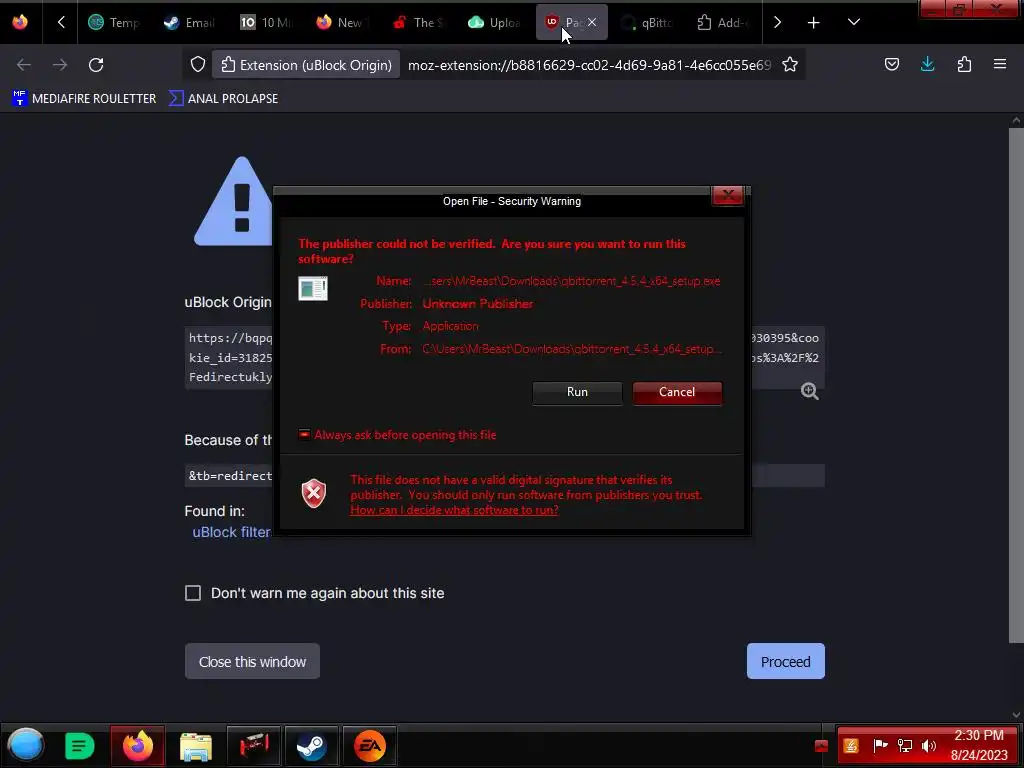Screen dimensions: 1024x768
Task: Close the active uBlock page tab
Action: pyautogui.click(x=592, y=22)
